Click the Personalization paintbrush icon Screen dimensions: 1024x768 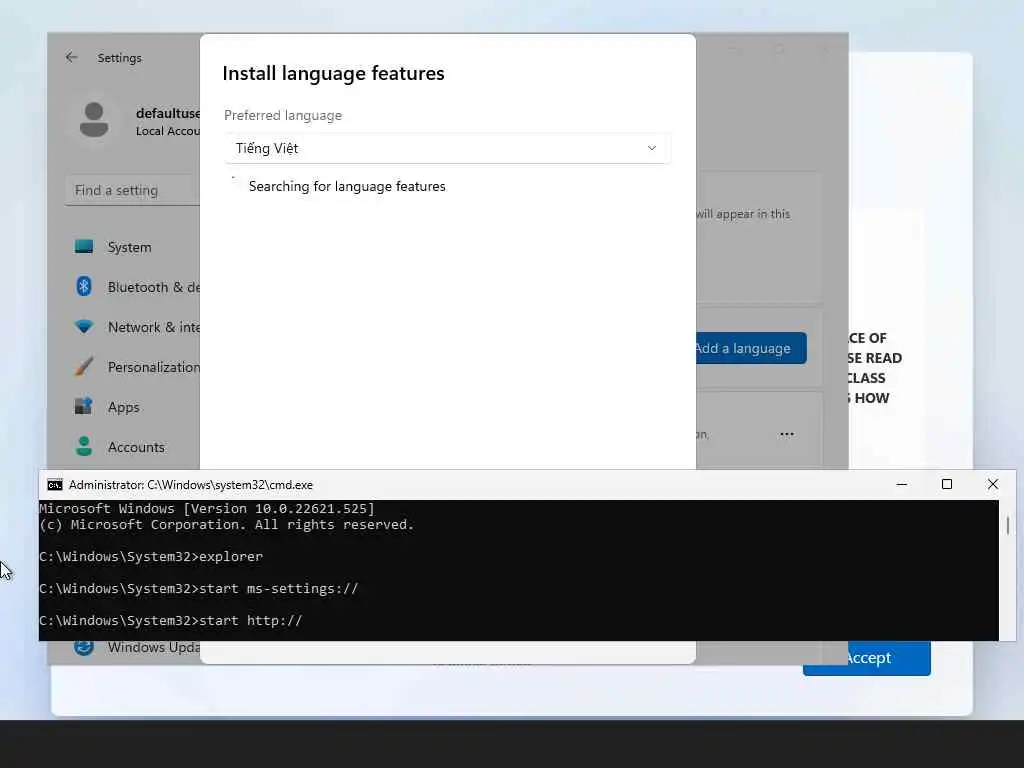(84, 366)
